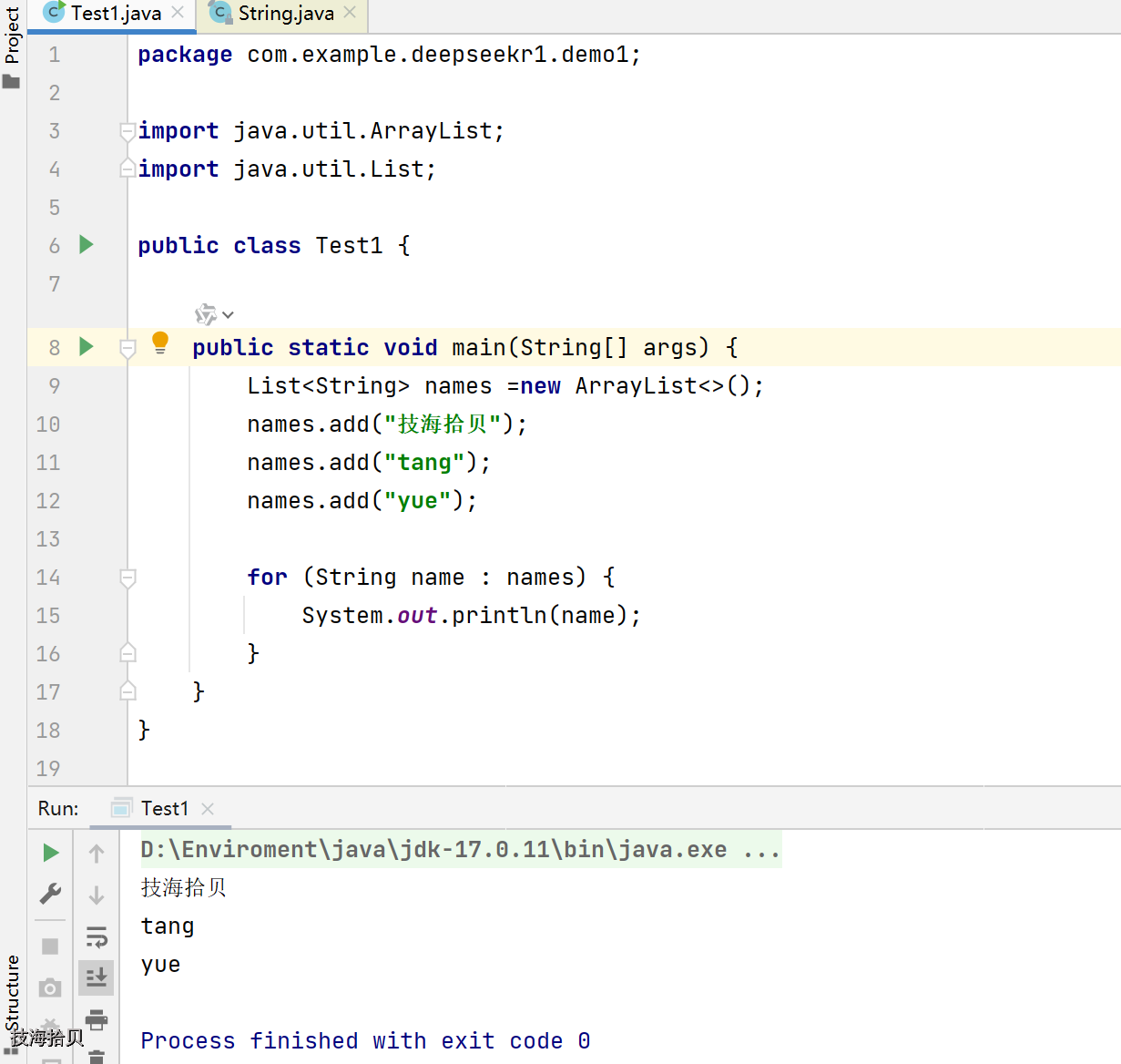This screenshot has width=1121, height=1064.
Task: Click line number 10 in the gutter
Action: tap(48, 425)
